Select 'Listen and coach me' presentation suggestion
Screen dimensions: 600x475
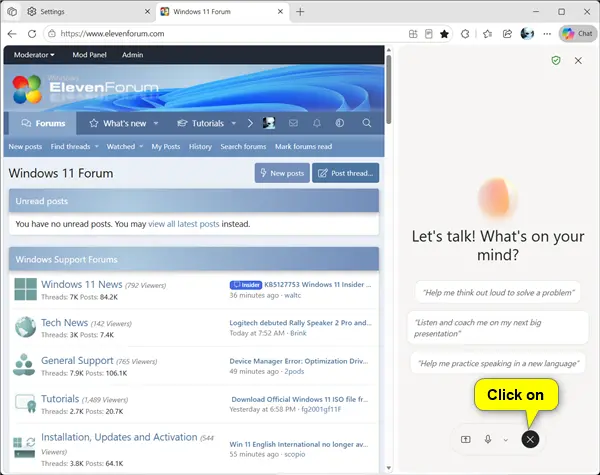(498, 328)
